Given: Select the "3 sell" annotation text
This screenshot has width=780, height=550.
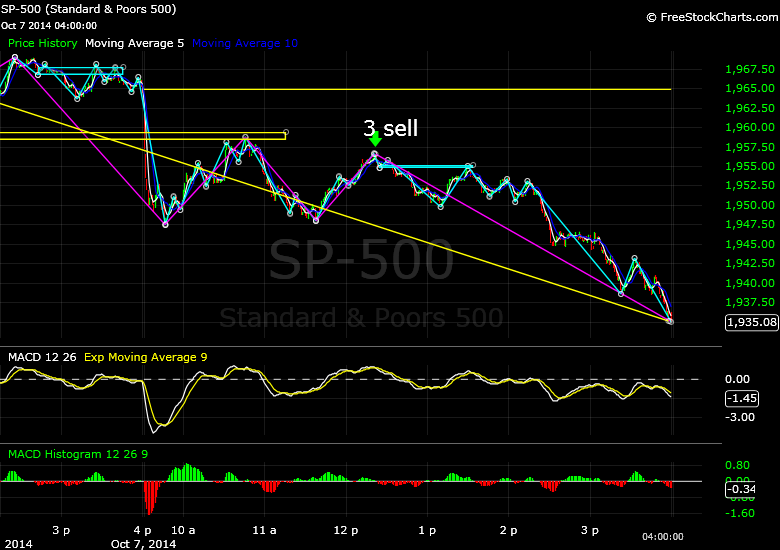Looking at the screenshot, I should [390, 127].
